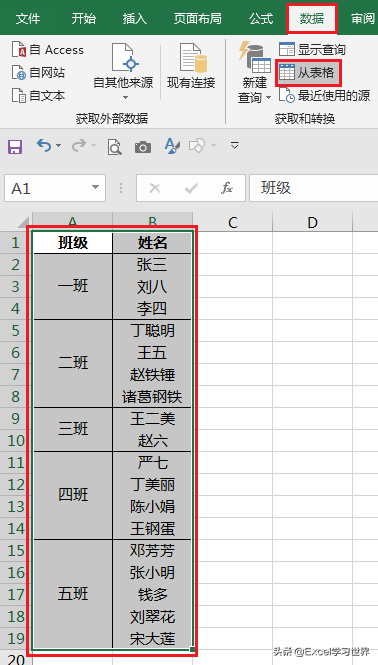
Task: Click cell with name 严七
Action: coord(152,462)
